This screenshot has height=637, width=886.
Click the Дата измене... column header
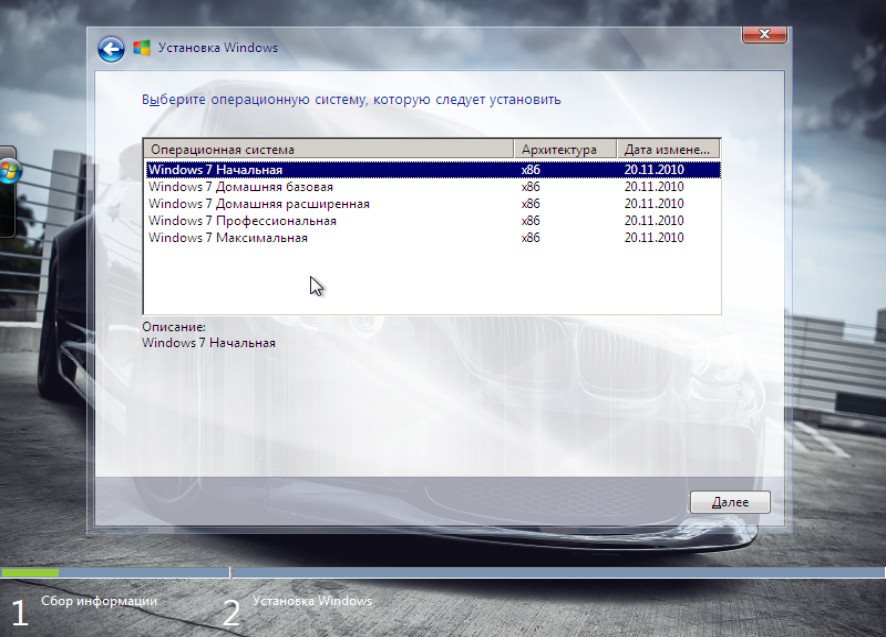[x=668, y=149]
